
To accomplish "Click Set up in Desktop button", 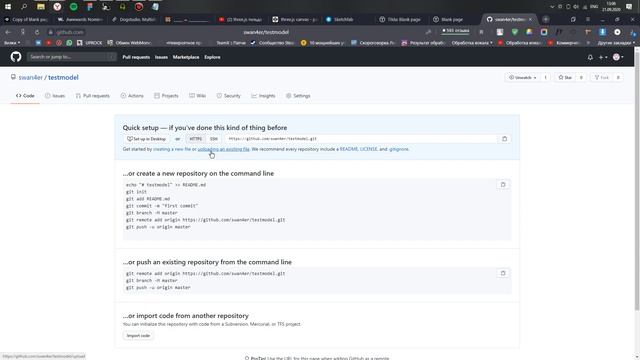I will pyautogui.click(x=146, y=139).
